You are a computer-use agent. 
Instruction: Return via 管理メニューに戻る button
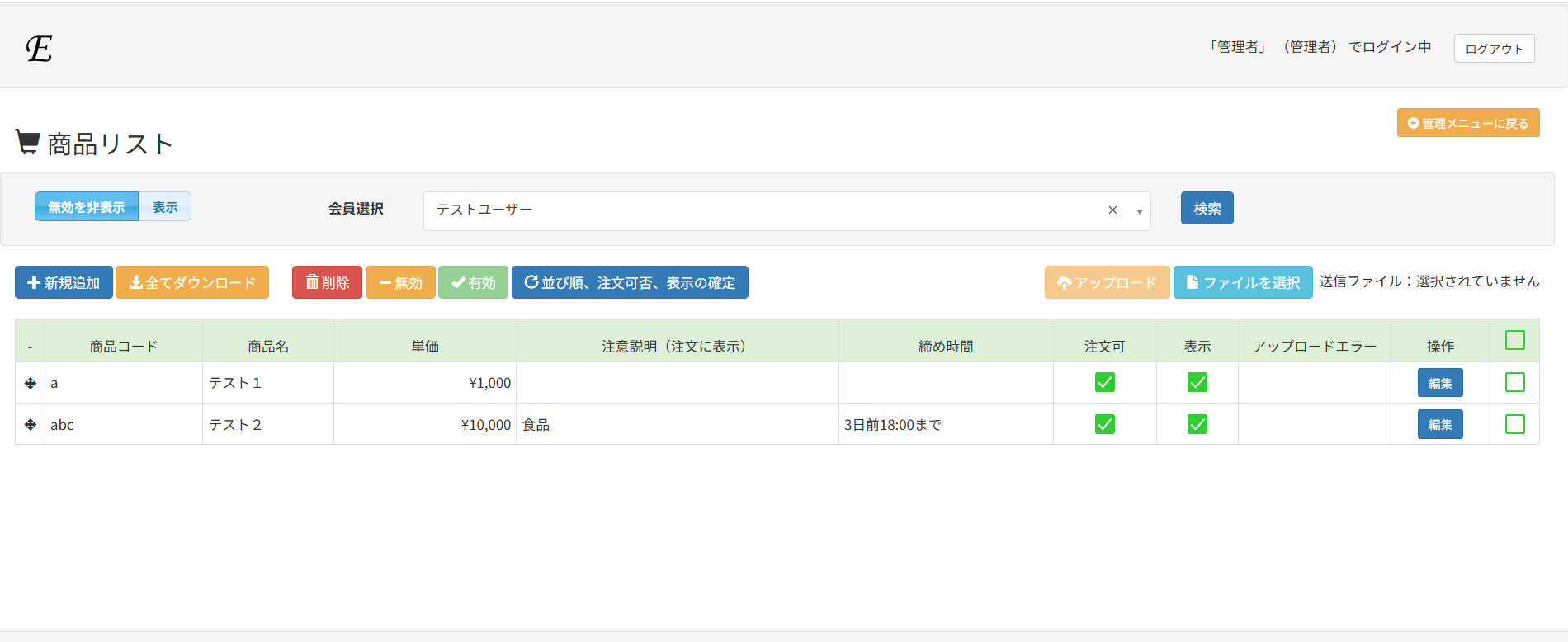pyautogui.click(x=1468, y=123)
